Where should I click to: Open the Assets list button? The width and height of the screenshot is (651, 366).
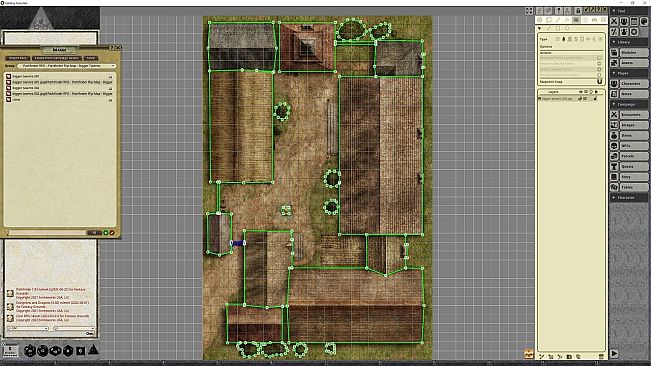click(634, 63)
